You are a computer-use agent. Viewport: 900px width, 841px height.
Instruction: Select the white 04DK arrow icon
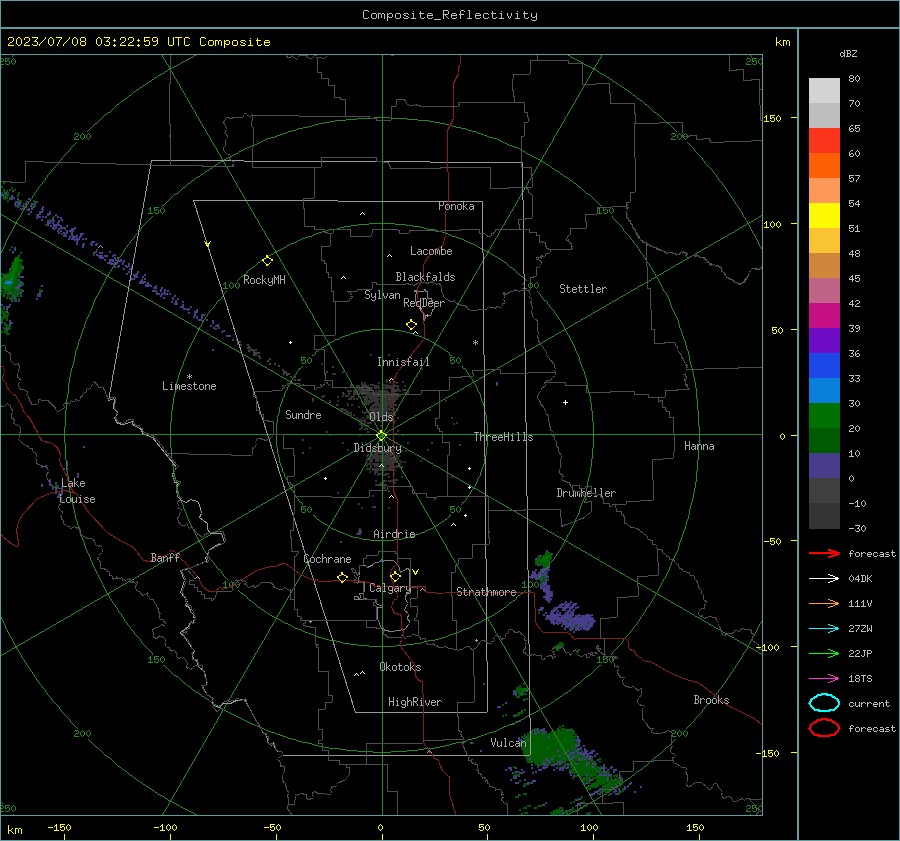(x=824, y=578)
